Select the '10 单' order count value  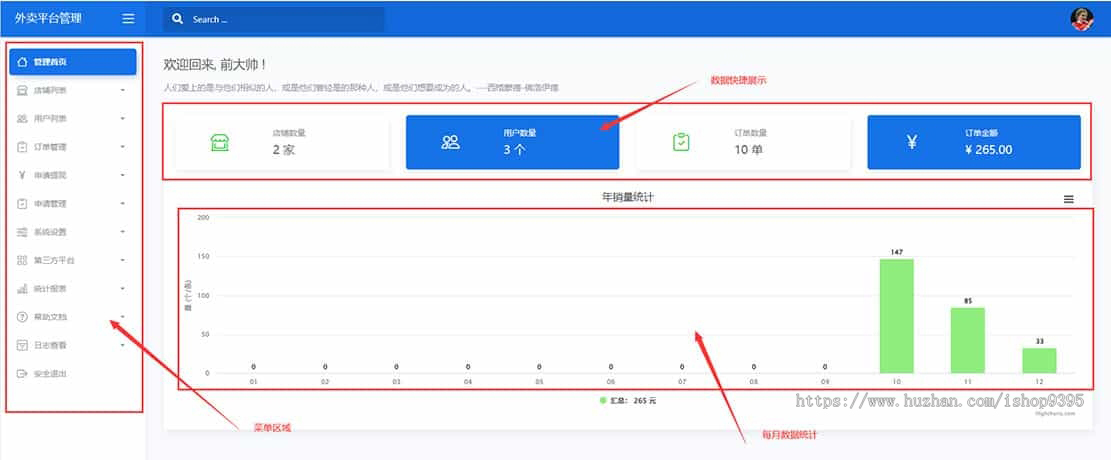click(748, 150)
